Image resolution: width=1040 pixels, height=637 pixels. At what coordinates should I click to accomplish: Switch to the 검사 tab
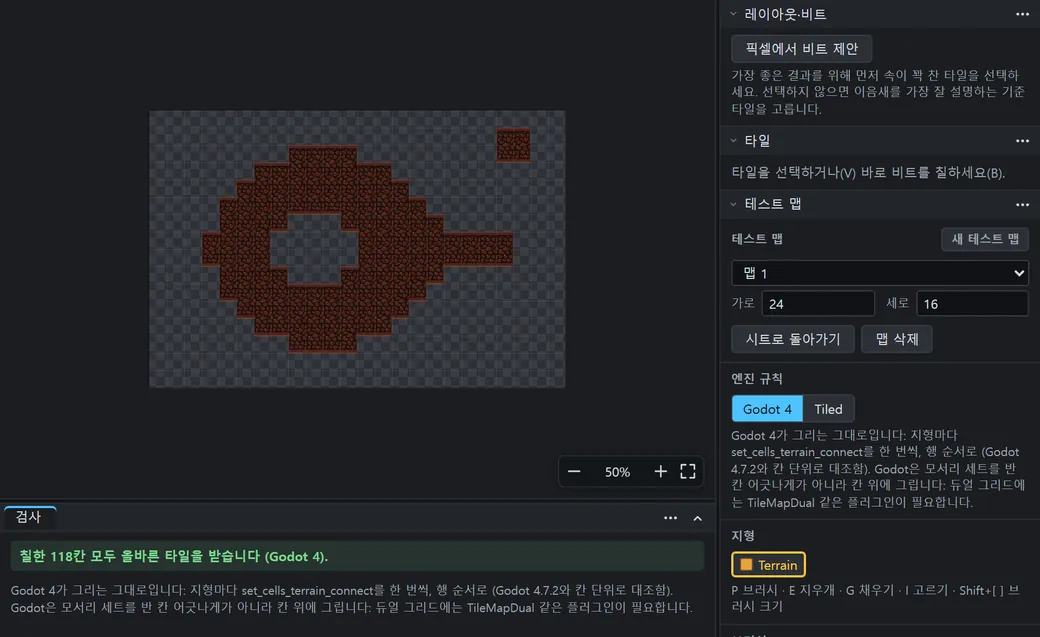[x=29, y=517]
